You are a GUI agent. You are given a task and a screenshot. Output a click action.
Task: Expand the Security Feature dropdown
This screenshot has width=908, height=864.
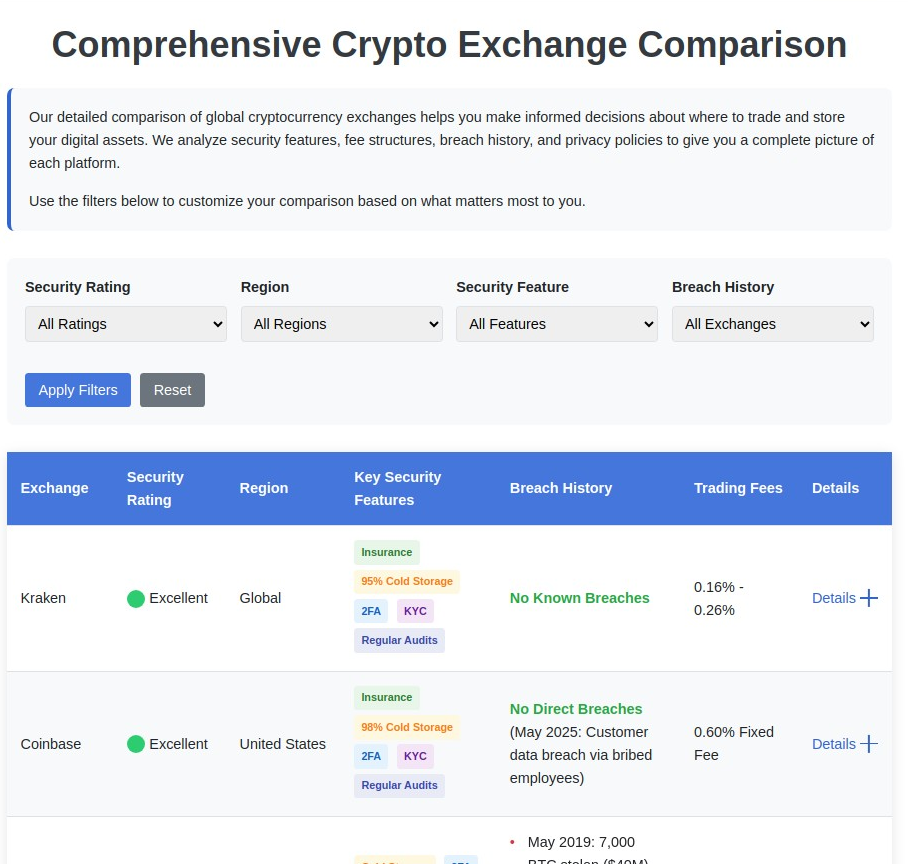(557, 324)
